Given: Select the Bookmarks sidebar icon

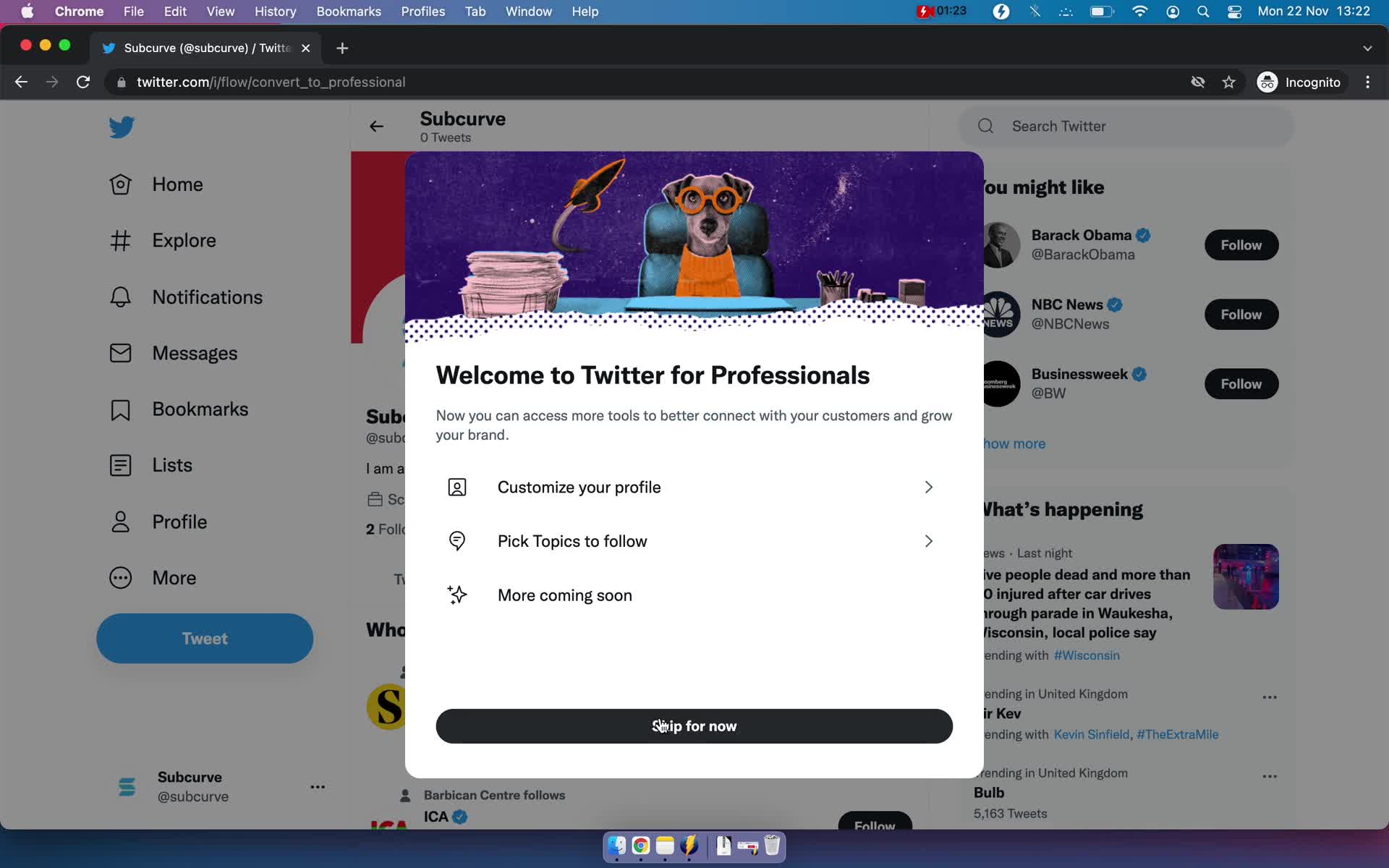Looking at the screenshot, I should (x=120, y=408).
